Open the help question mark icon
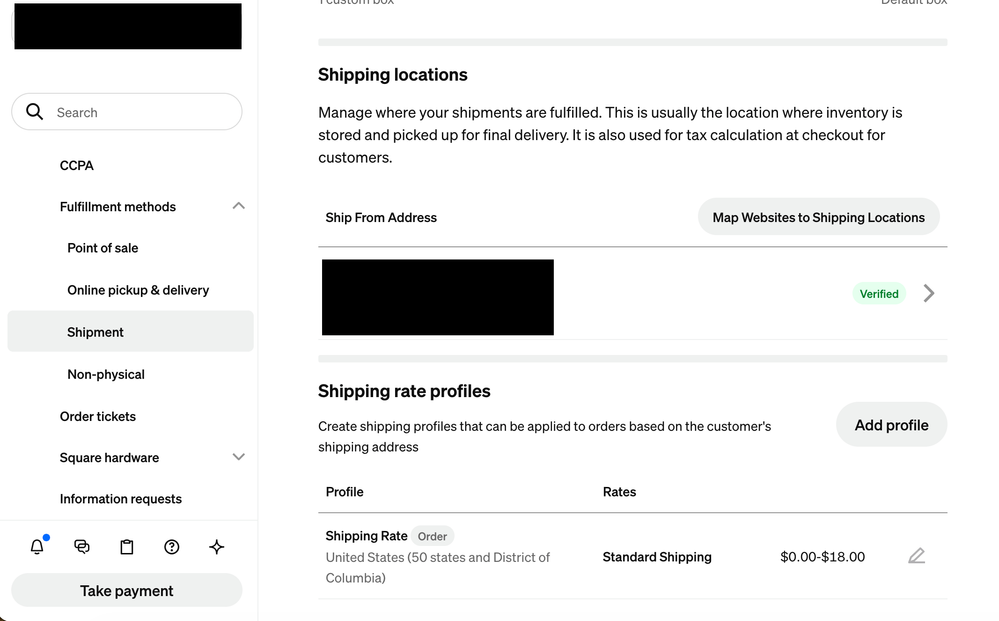Viewport: 999px width, 621px height. [x=171, y=546]
